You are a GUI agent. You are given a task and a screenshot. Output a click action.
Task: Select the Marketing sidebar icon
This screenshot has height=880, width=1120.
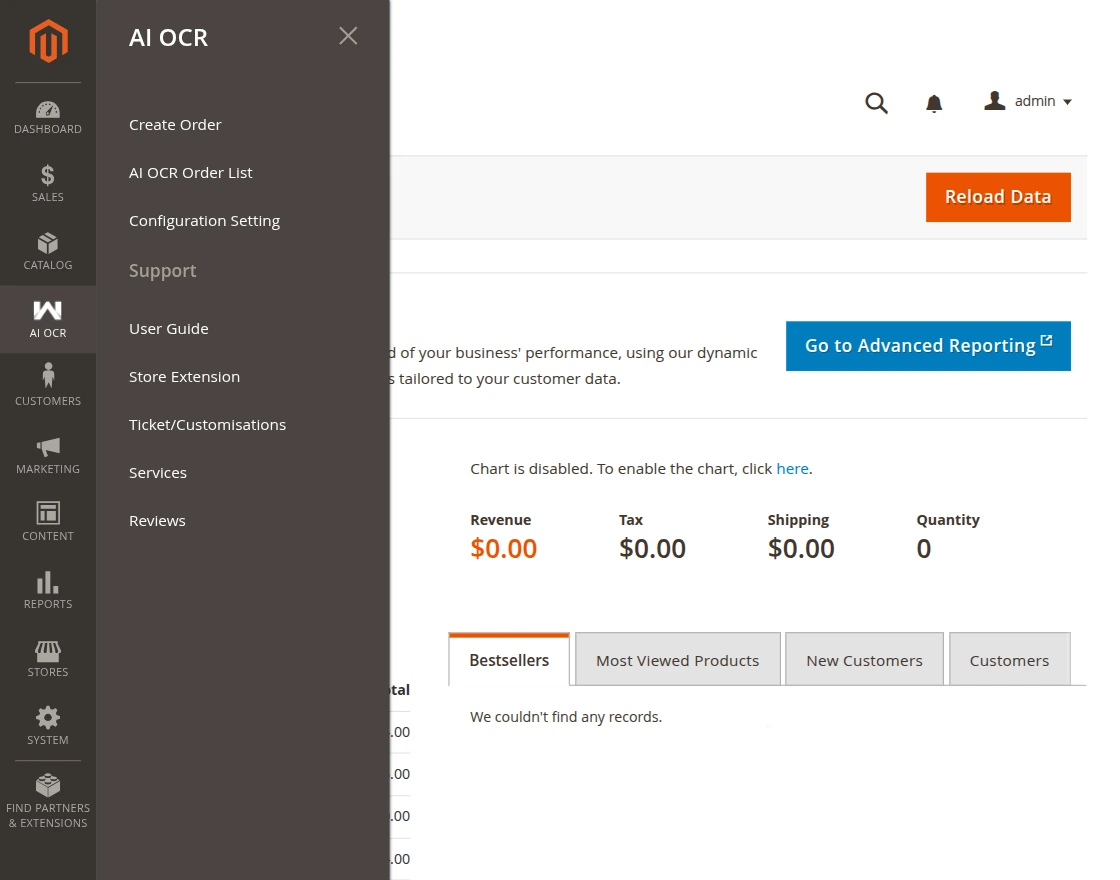(x=47, y=455)
